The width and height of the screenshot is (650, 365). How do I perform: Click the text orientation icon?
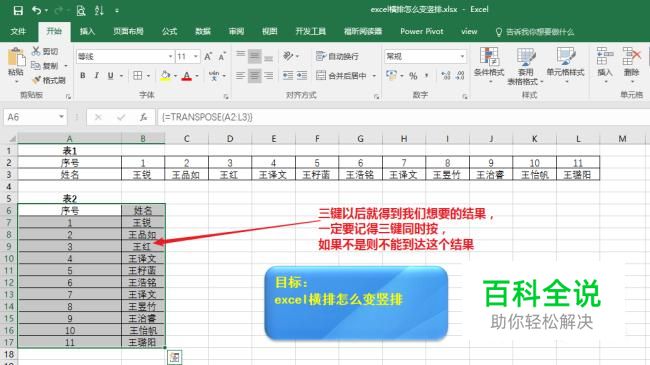point(289,56)
